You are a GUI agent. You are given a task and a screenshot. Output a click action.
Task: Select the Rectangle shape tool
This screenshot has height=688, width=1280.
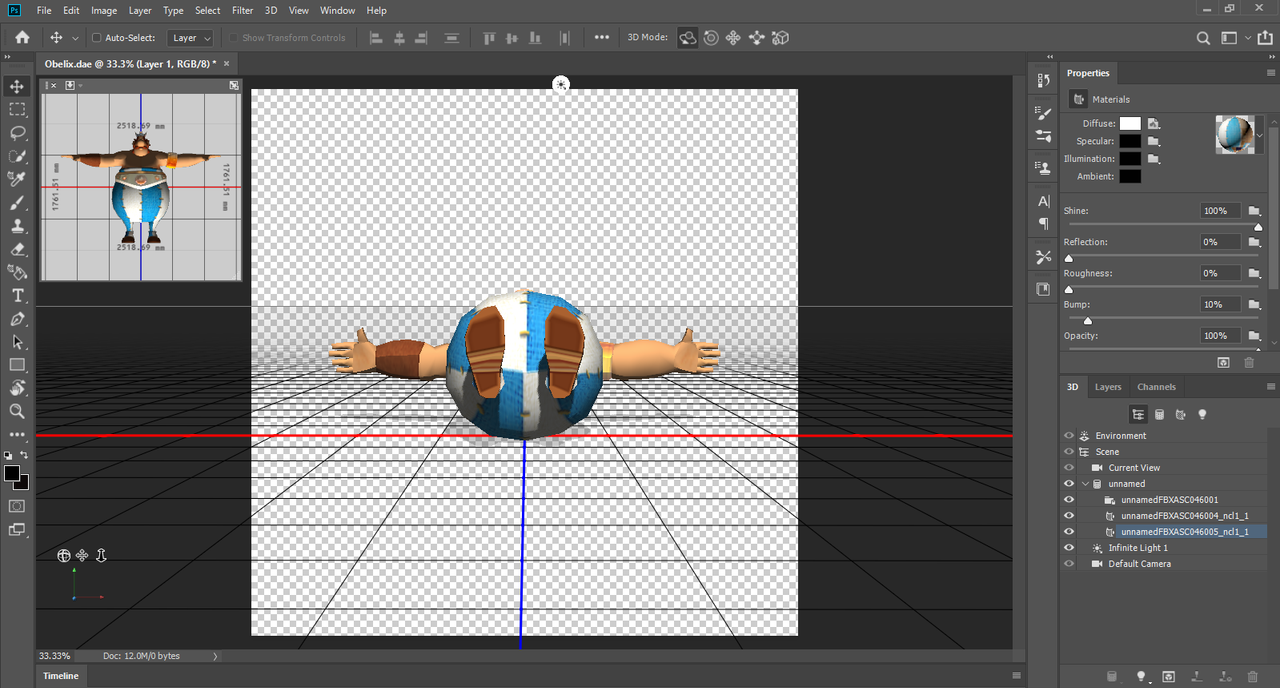click(17, 365)
